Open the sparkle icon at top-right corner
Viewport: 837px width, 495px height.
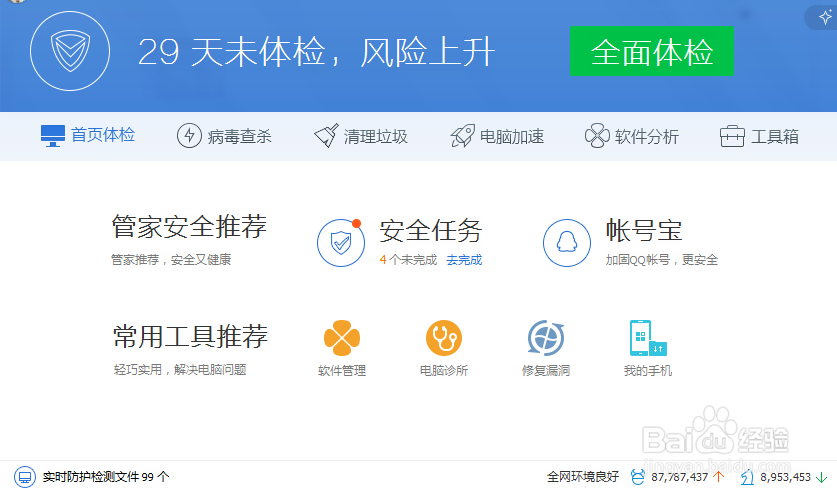[x=825, y=18]
